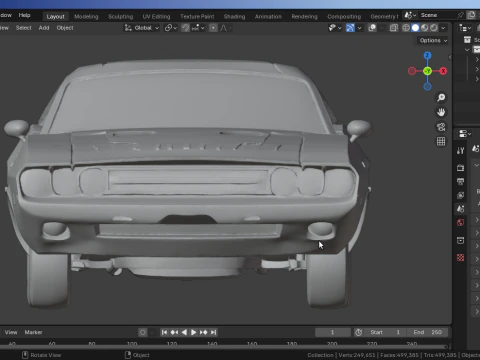Open the object visibility and selectability dropdown
The height and width of the screenshot is (360, 480).
coord(335,28)
